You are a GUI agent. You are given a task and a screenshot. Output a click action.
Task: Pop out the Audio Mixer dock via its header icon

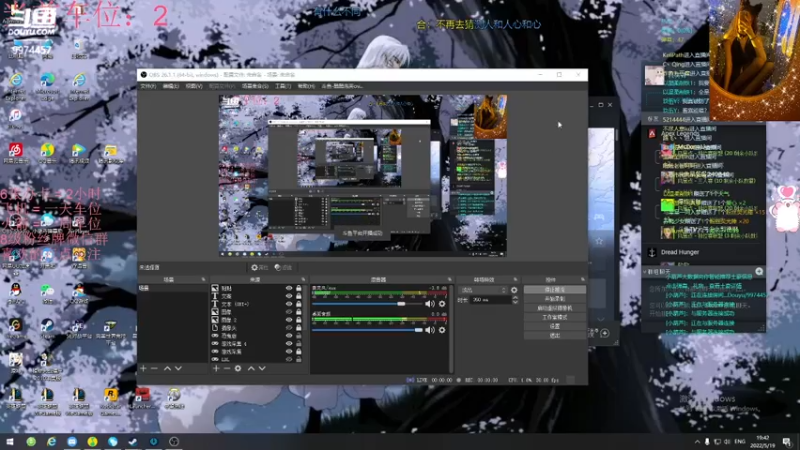pos(449,280)
